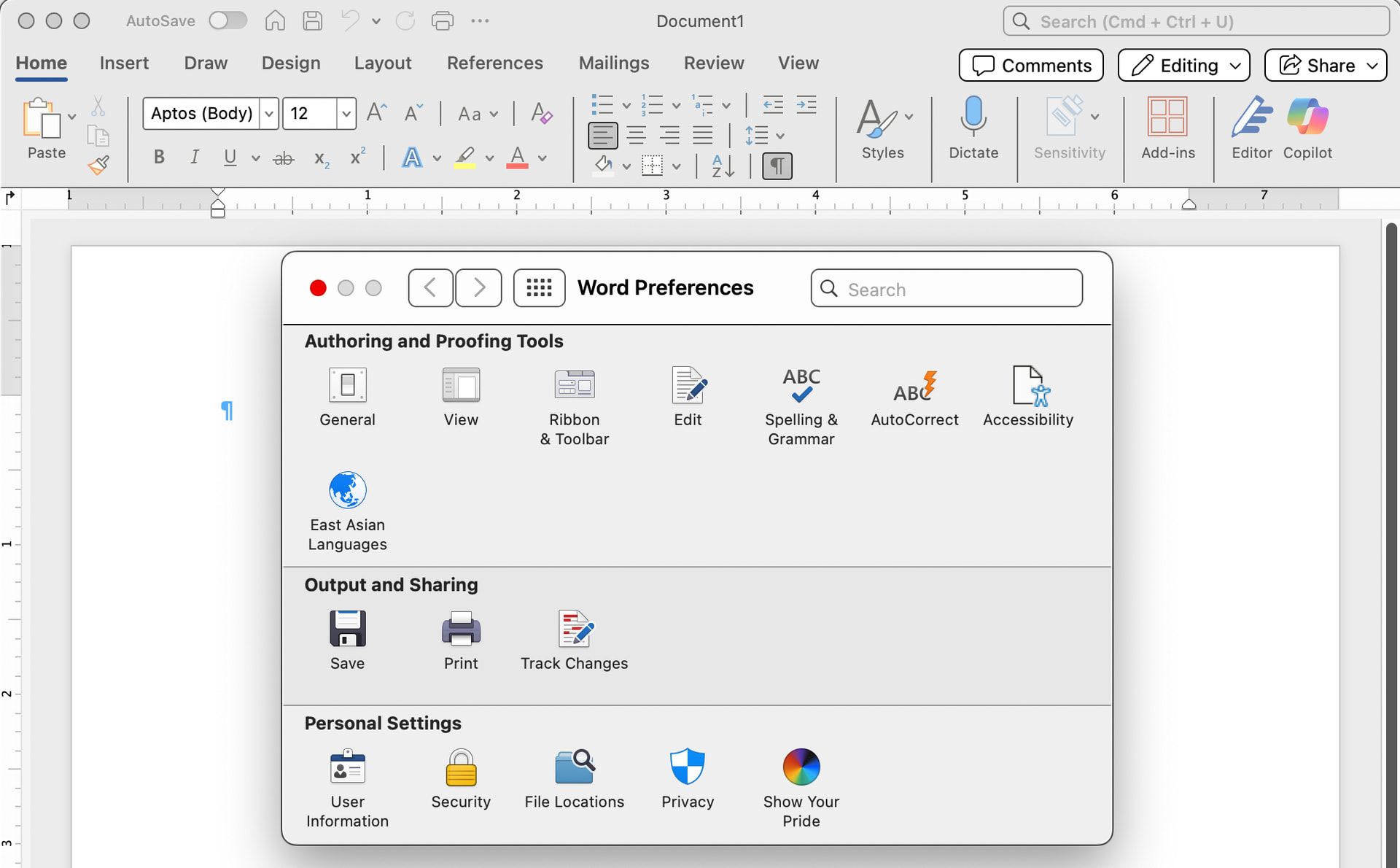The image size is (1400, 868).
Task: Toggle bold formatting
Action: pyautogui.click(x=159, y=158)
